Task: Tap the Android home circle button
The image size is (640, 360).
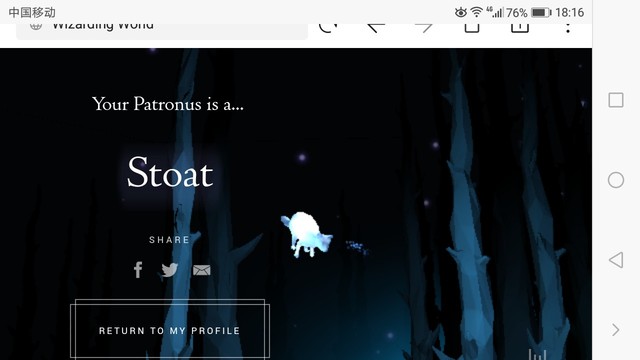Action: click(616, 180)
